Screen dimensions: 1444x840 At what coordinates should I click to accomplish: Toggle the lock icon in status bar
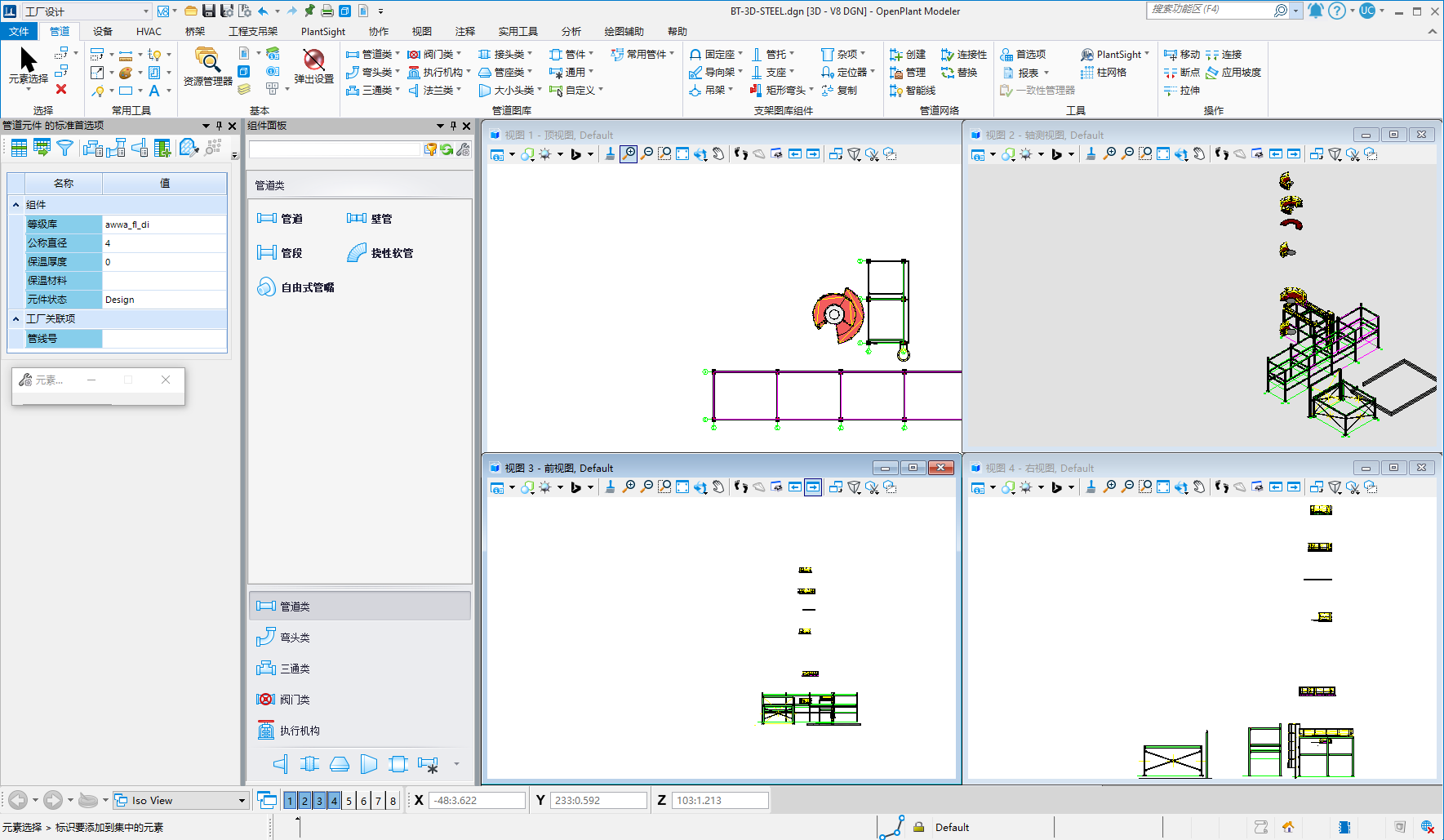pyautogui.click(x=918, y=827)
